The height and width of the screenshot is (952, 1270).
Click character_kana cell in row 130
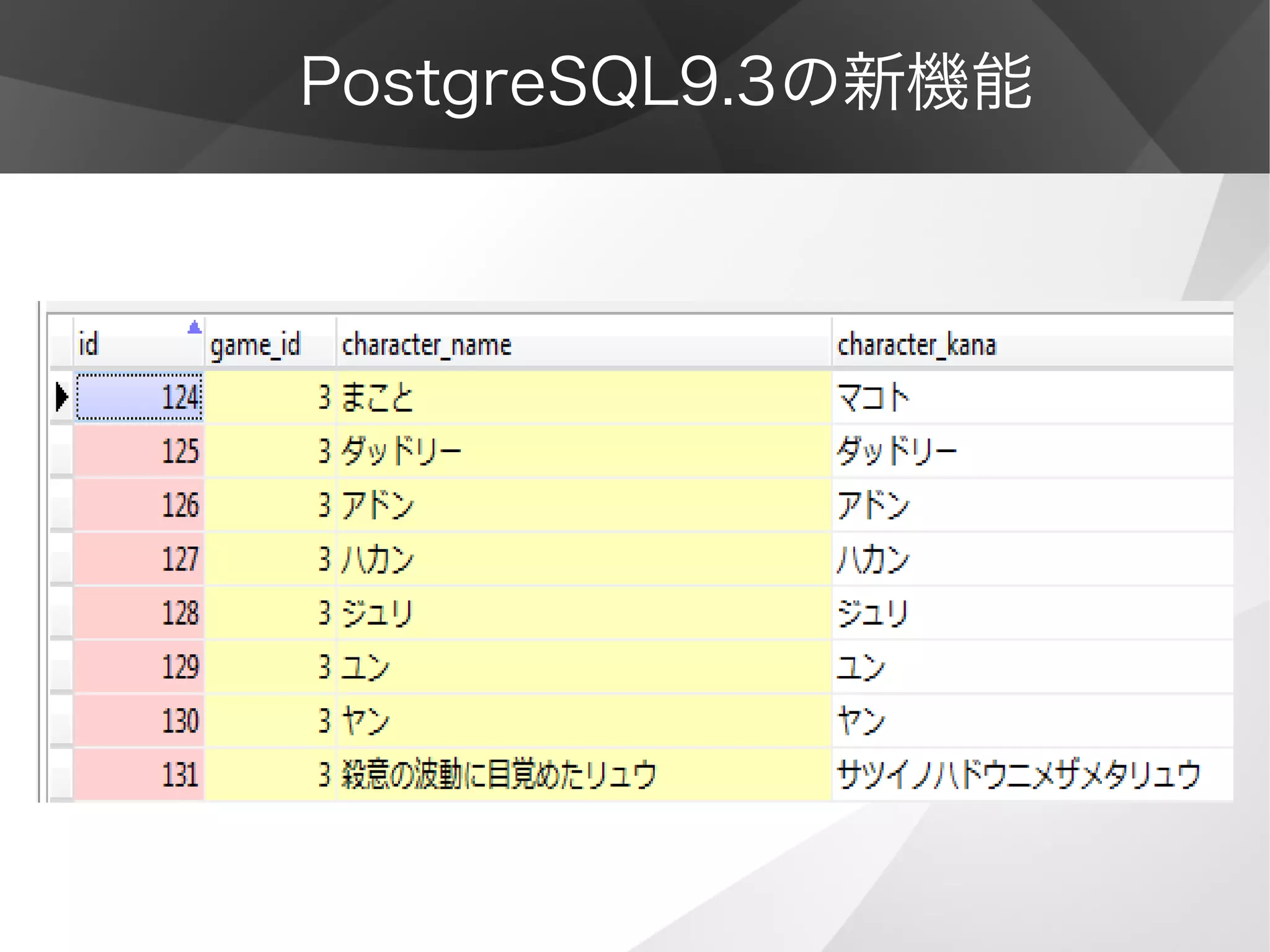pyautogui.click(x=1032, y=721)
